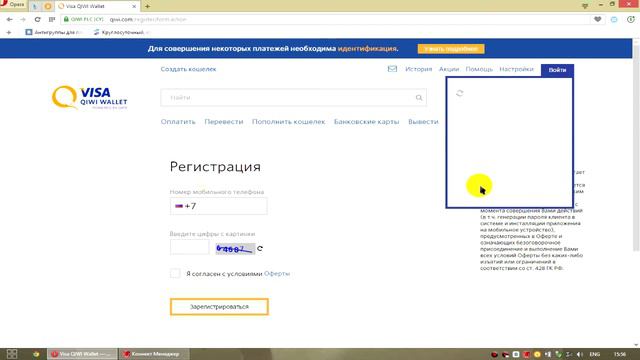The image size is (640, 360).
Task: Switch to the orange pinned tab
Action: click(48, 6)
